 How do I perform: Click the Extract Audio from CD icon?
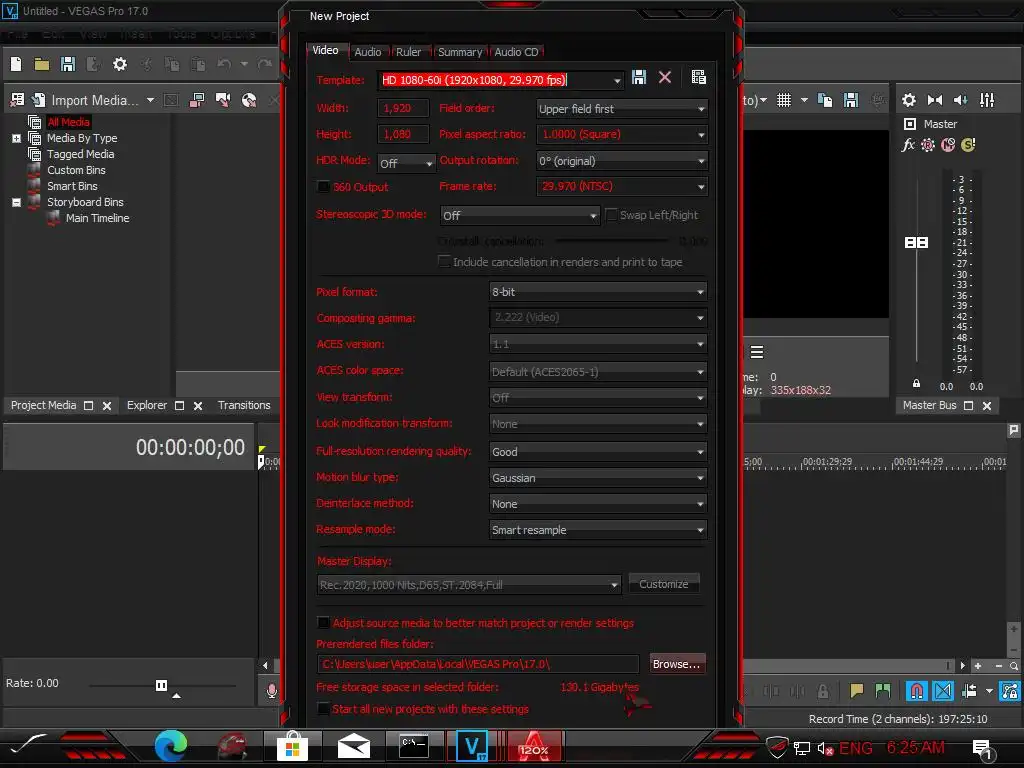point(249,100)
